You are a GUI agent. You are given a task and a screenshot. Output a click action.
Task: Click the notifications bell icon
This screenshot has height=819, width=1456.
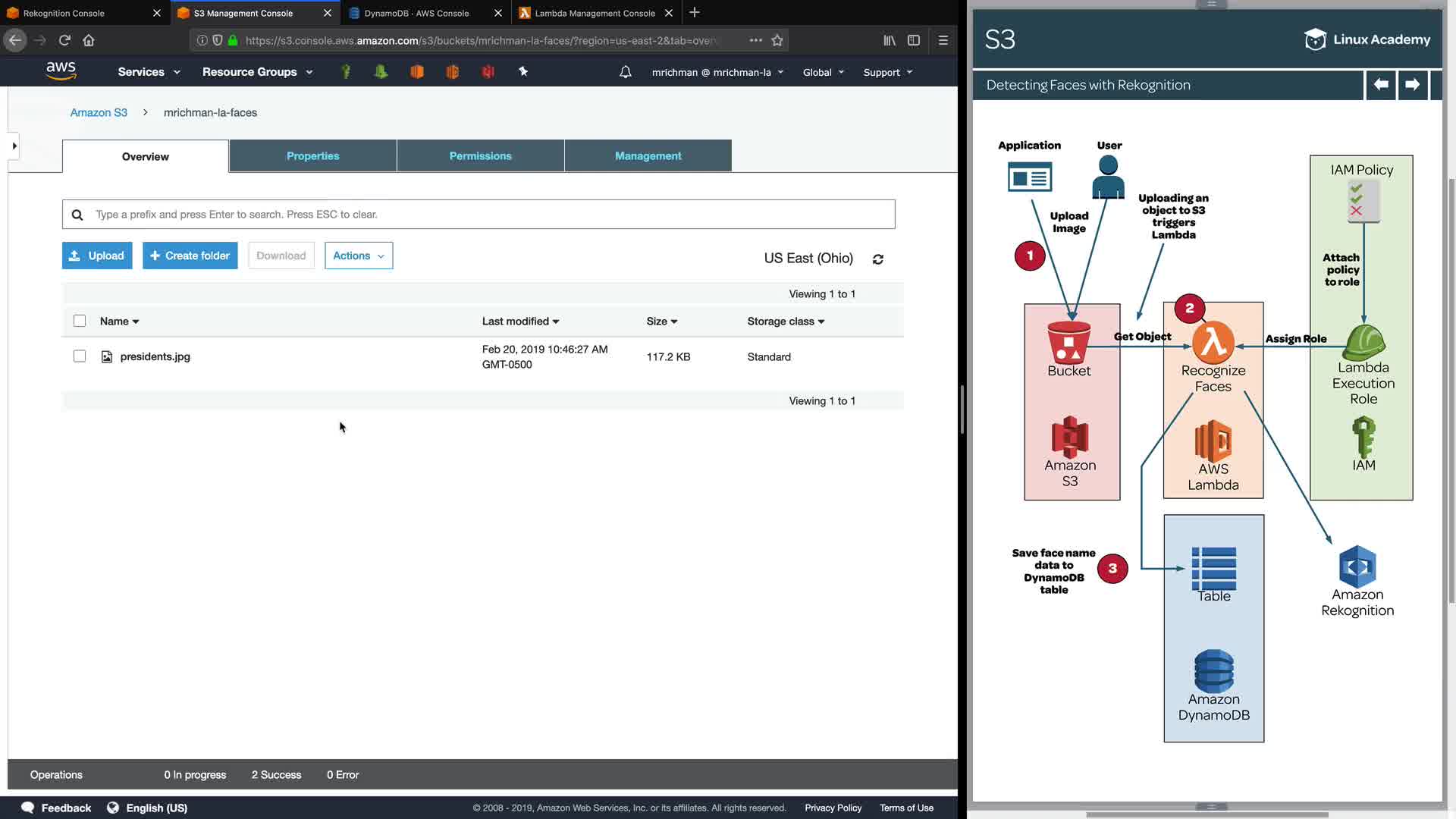625,72
